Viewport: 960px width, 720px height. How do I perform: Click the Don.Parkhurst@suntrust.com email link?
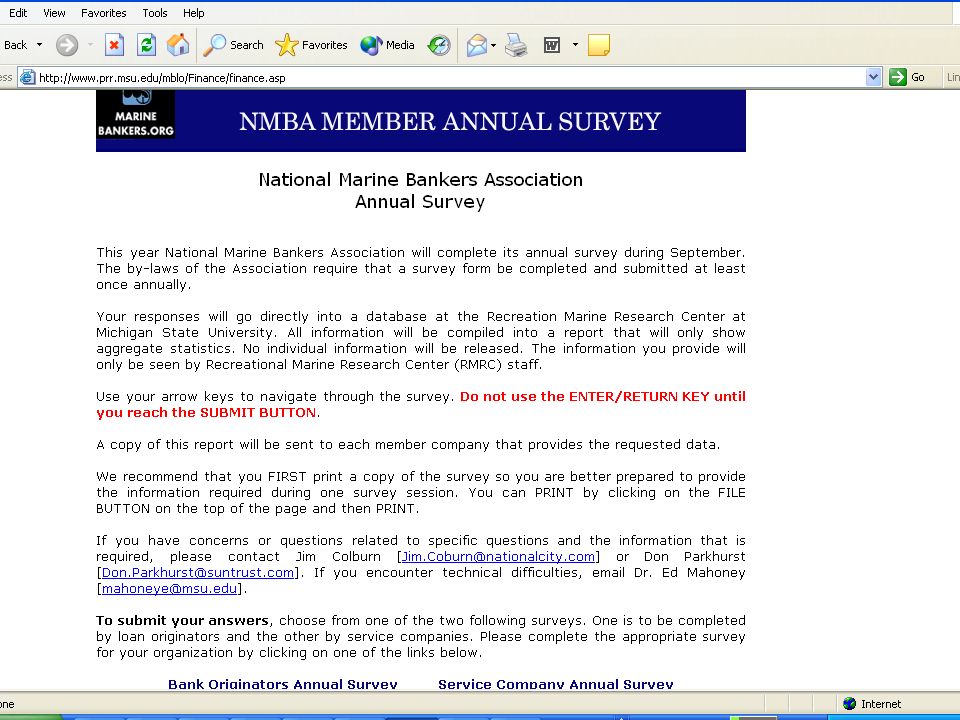click(198, 572)
